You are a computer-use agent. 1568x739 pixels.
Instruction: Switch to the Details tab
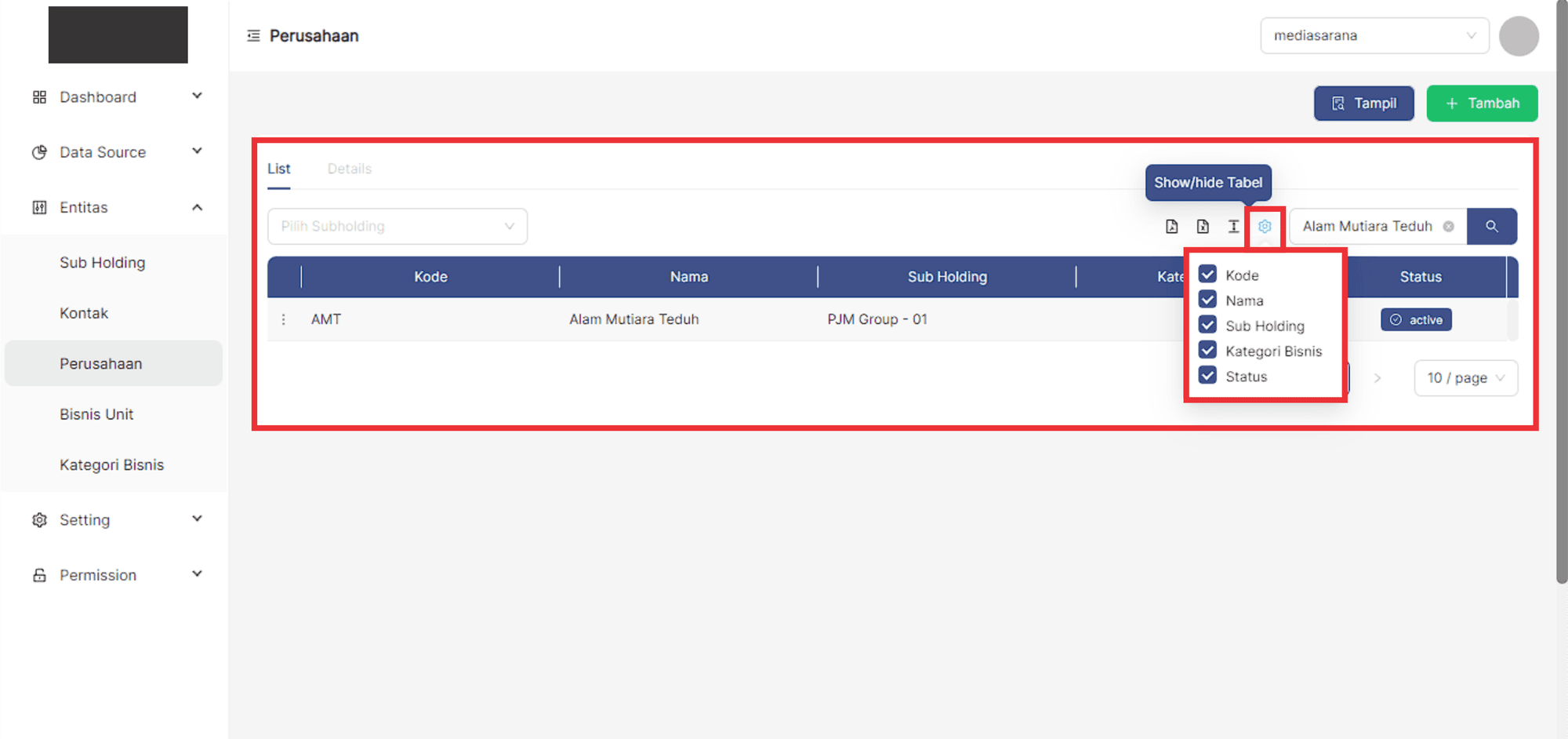pyautogui.click(x=349, y=169)
